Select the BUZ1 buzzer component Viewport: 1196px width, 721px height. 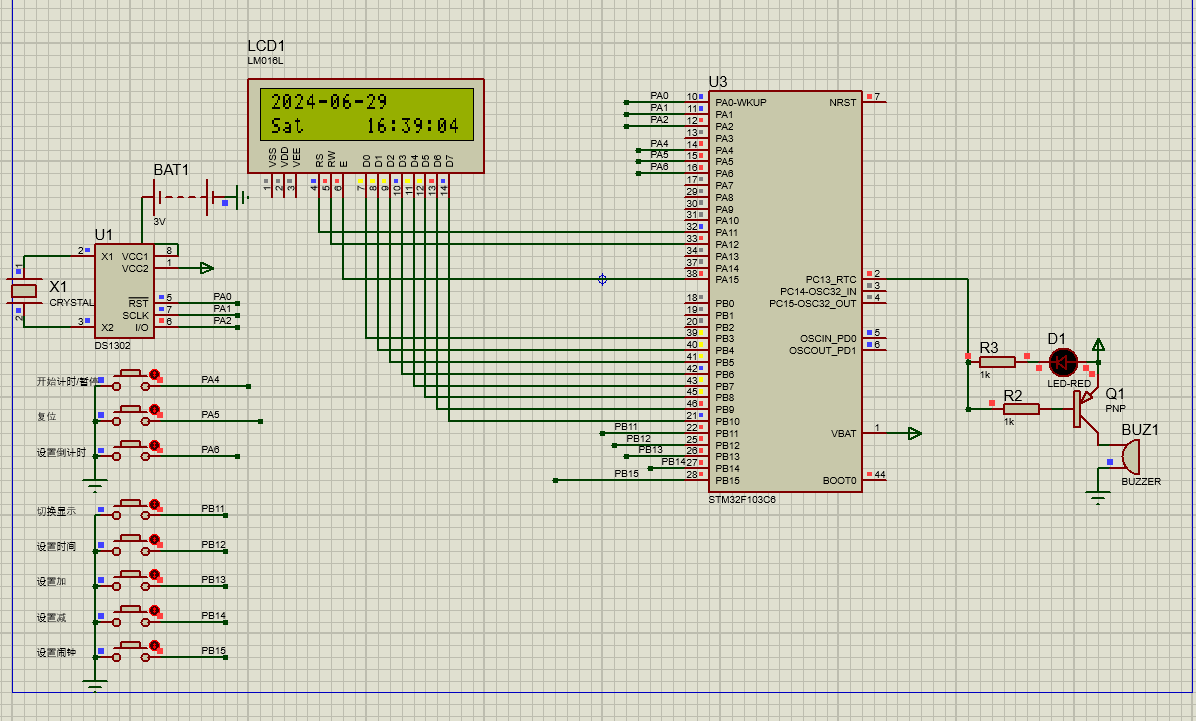point(1130,457)
